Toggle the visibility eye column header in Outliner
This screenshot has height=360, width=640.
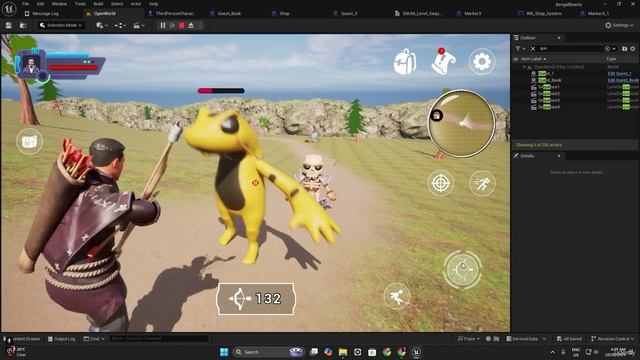tap(516, 59)
